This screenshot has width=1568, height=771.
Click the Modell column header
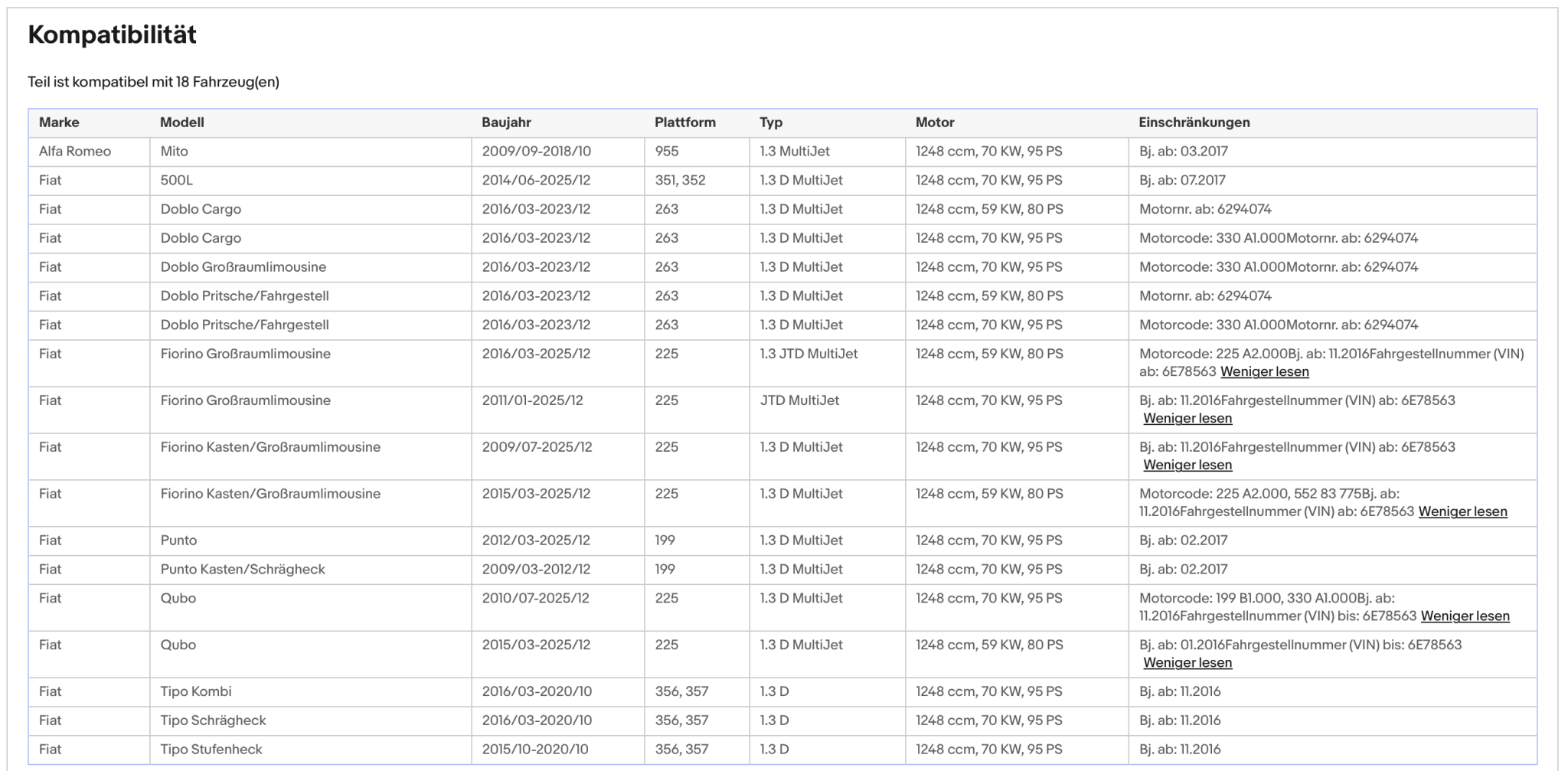click(x=182, y=123)
